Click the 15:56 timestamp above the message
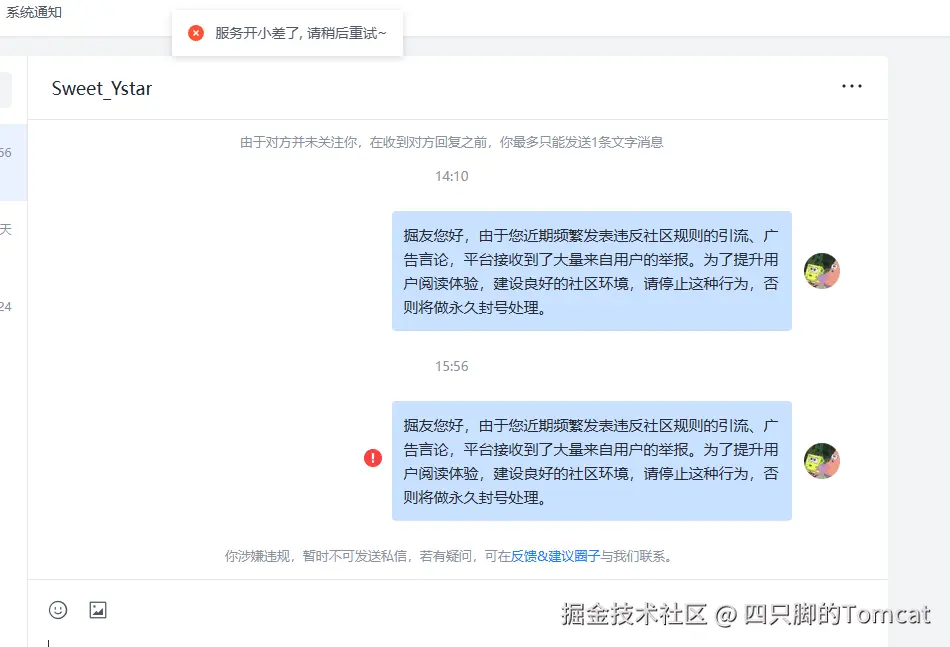The width and height of the screenshot is (950, 647). point(453,366)
